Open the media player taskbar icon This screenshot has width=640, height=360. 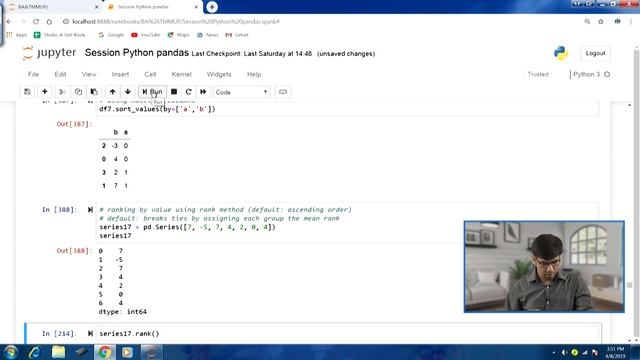coord(127,352)
